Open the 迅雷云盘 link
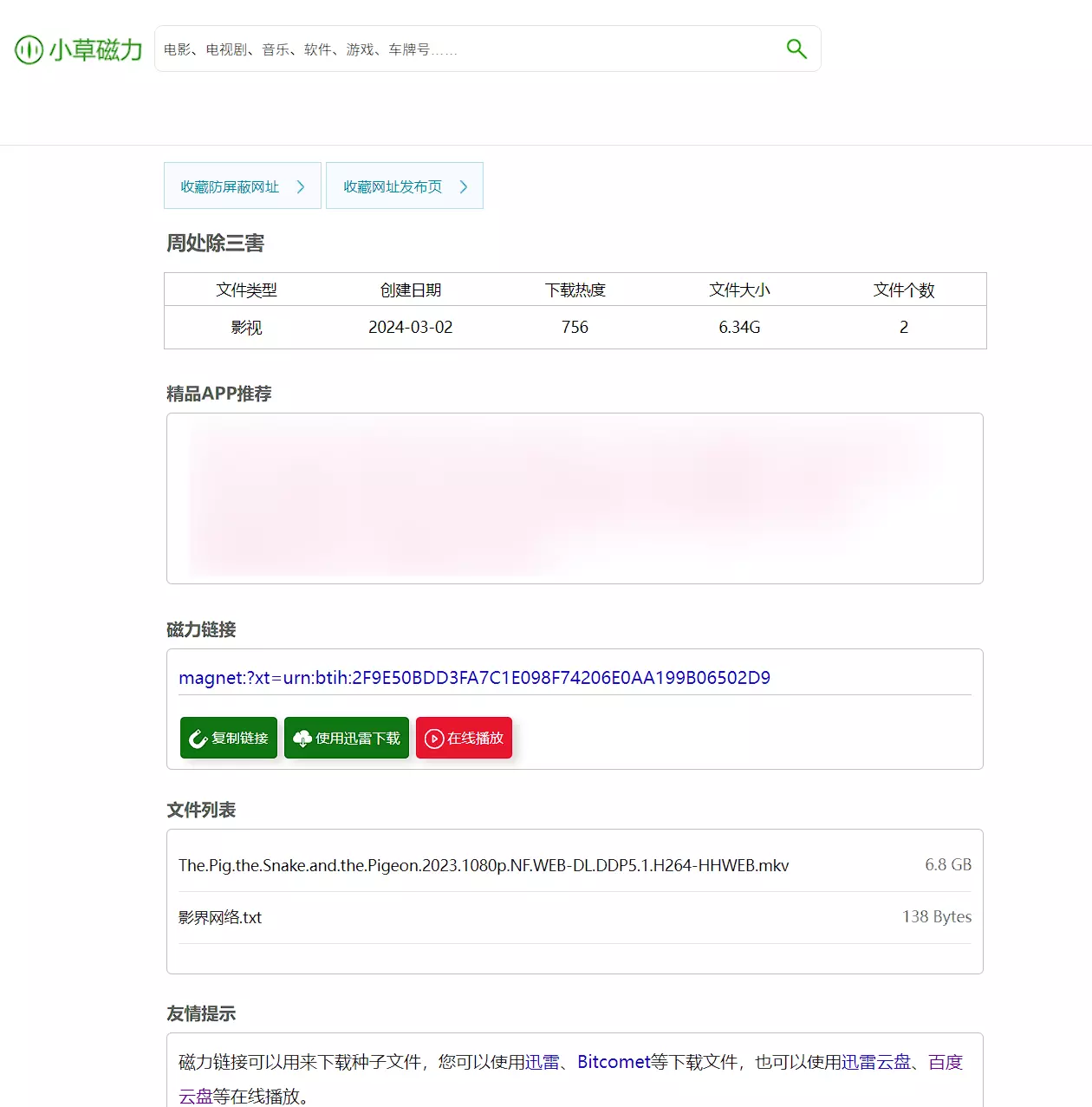 point(876,1062)
